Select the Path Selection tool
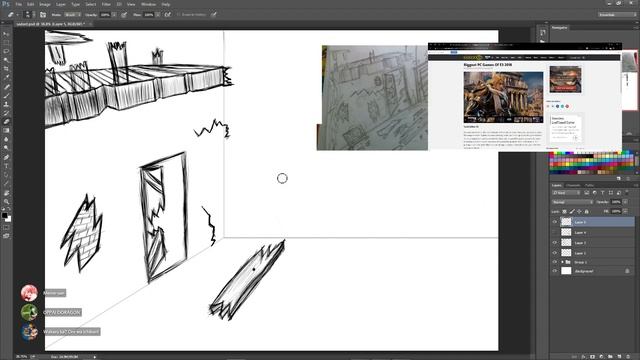The image size is (640, 360). (6, 175)
